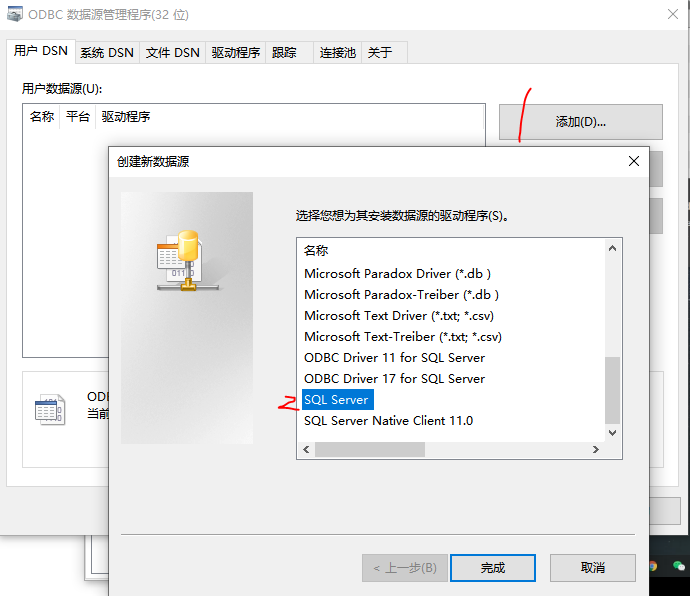Click the driver list 名称 column header
The height and width of the screenshot is (596, 690).
pos(316,250)
